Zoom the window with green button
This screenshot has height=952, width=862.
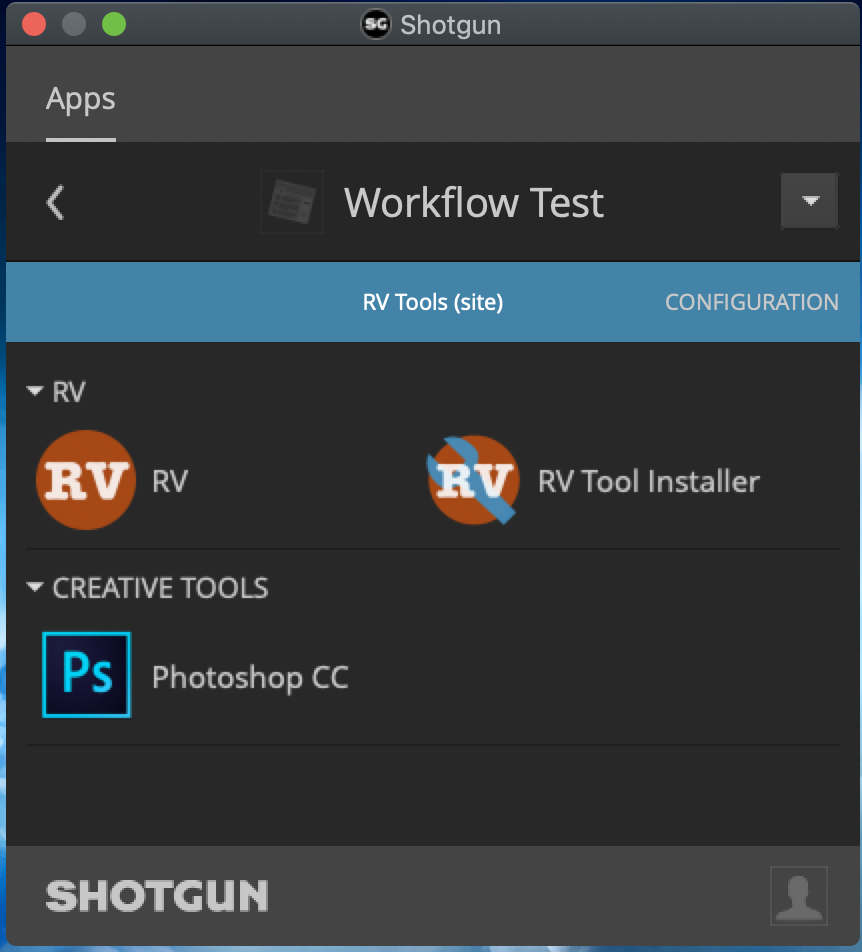click(114, 24)
